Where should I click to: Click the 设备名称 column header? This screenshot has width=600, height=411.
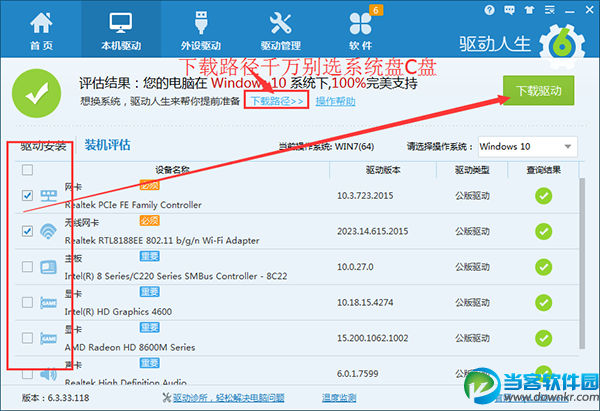(172, 170)
